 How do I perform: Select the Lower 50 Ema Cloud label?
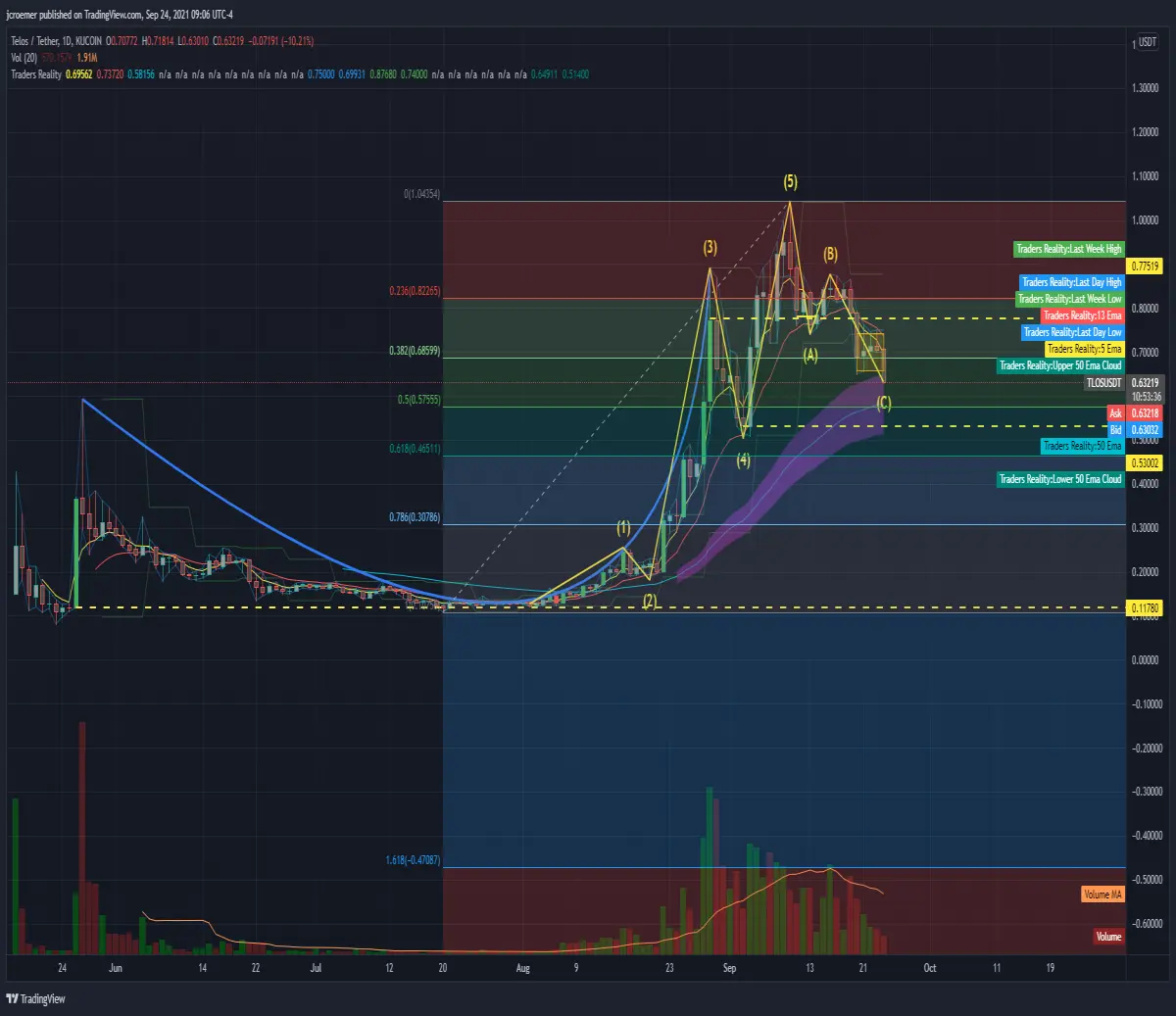pos(1060,479)
